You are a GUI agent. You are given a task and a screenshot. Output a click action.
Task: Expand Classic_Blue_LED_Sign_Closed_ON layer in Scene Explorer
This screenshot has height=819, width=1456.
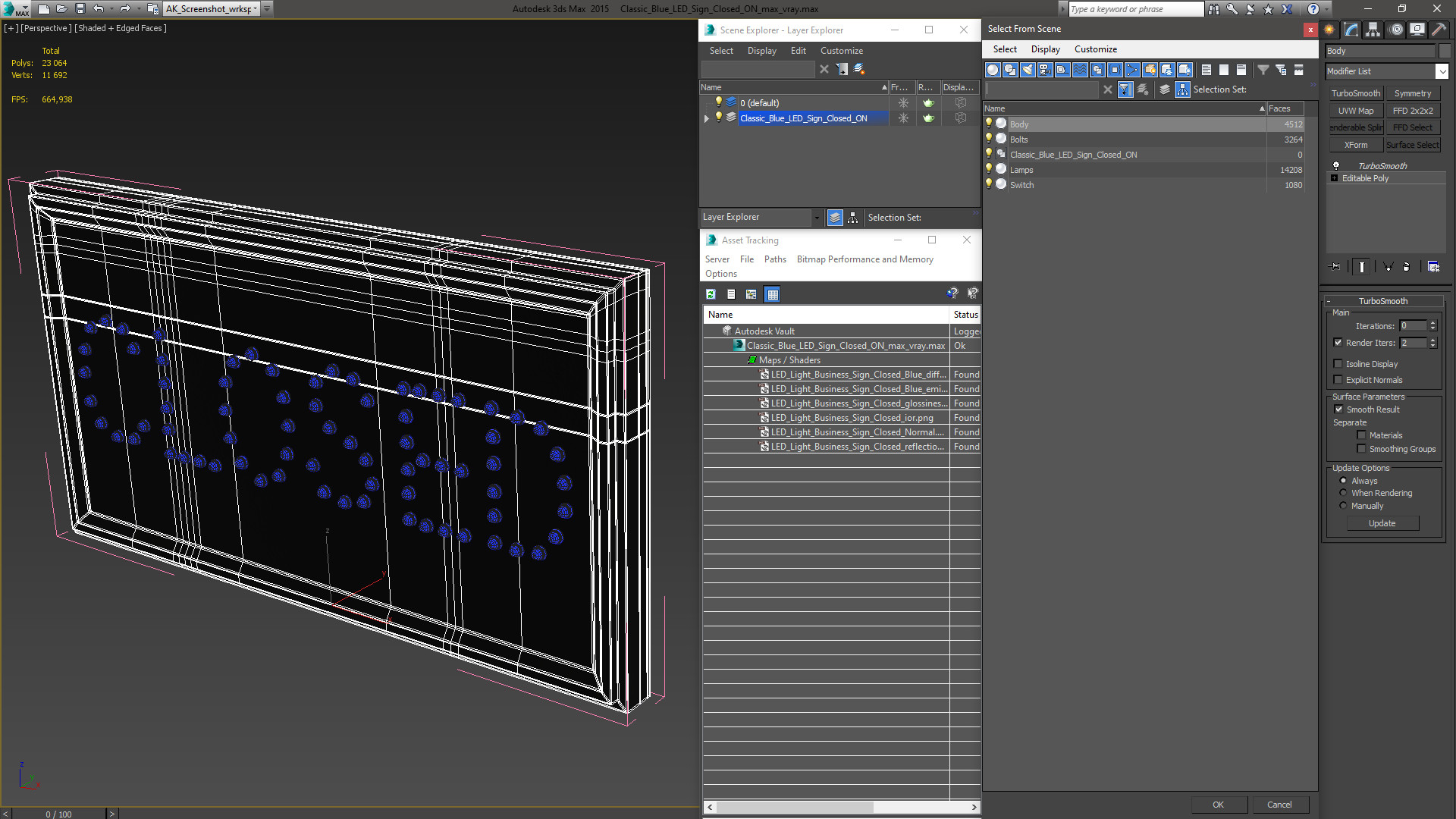(x=707, y=118)
